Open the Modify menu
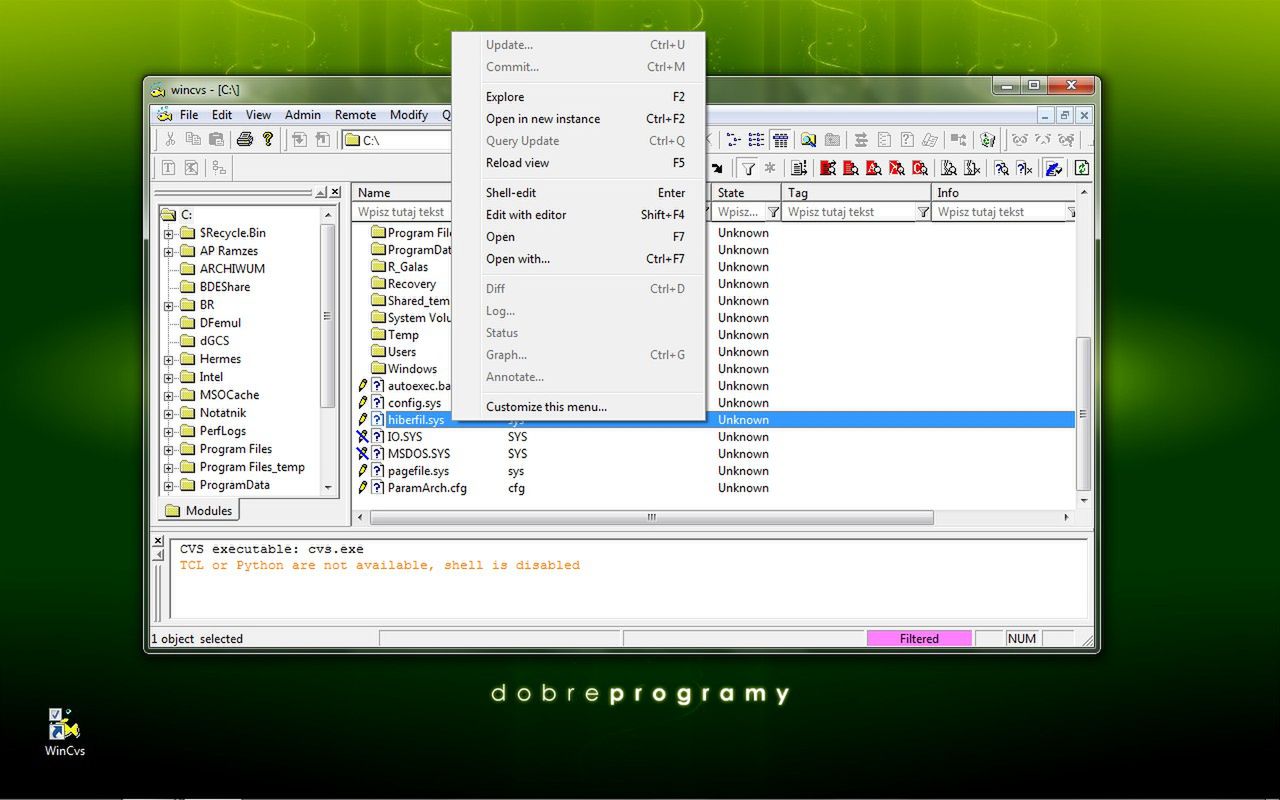The width and height of the screenshot is (1280, 800). tap(409, 115)
